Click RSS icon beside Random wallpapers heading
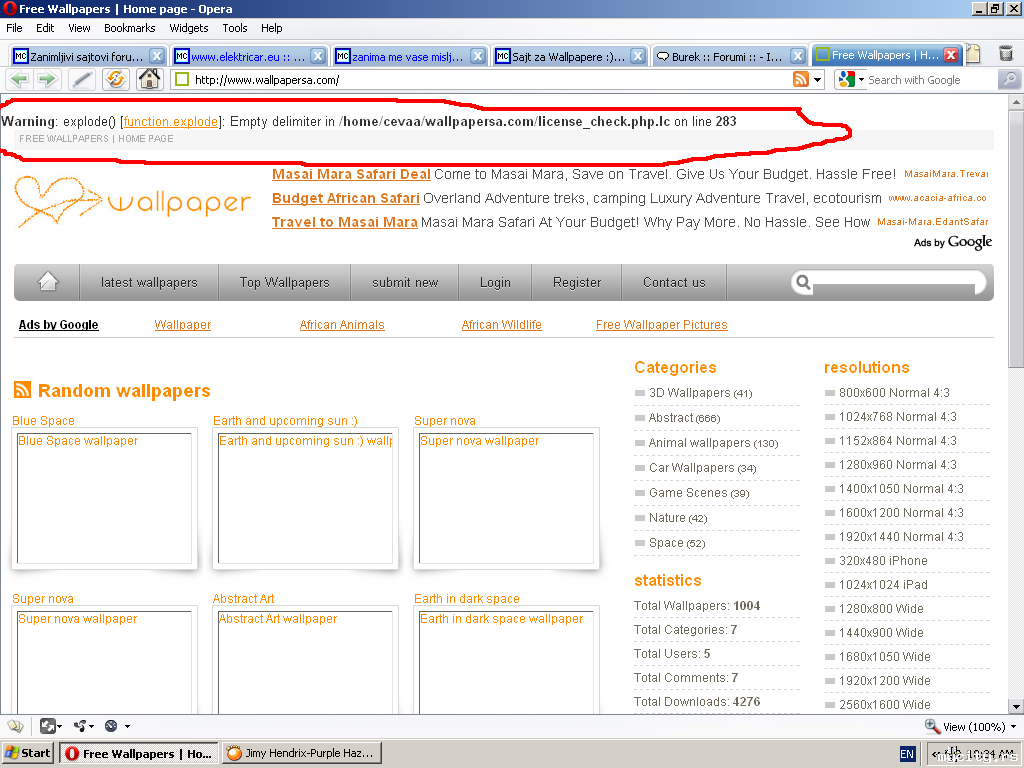The height and width of the screenshot is (768, 1024). tap(22, 390)
